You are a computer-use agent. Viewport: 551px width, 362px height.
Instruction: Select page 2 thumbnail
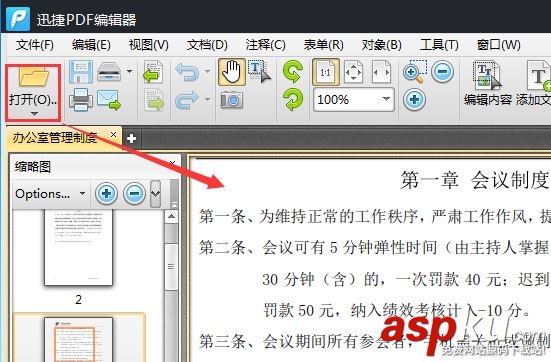[78, 248]
